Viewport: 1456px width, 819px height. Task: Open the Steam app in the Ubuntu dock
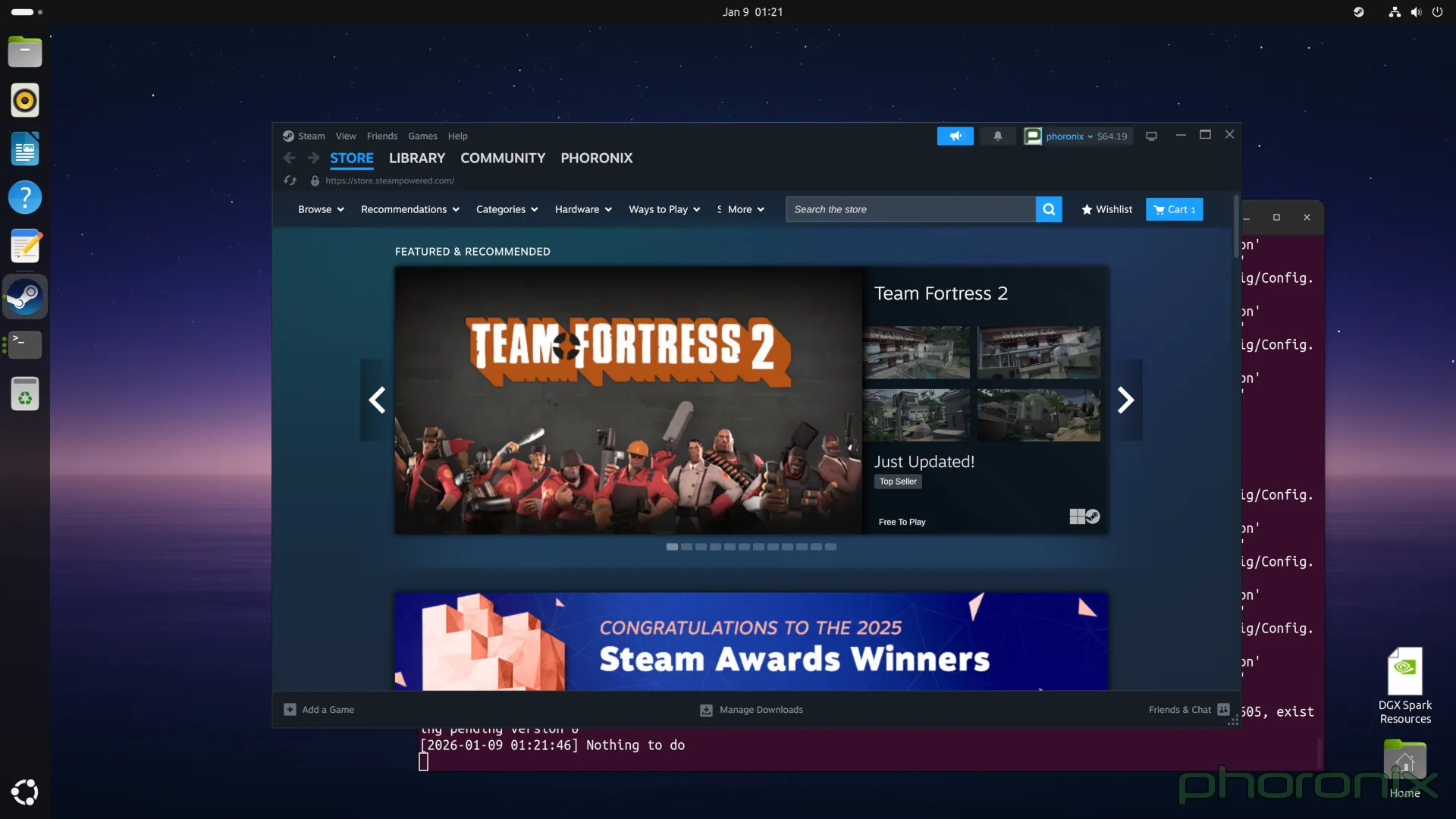pos(25,296)
